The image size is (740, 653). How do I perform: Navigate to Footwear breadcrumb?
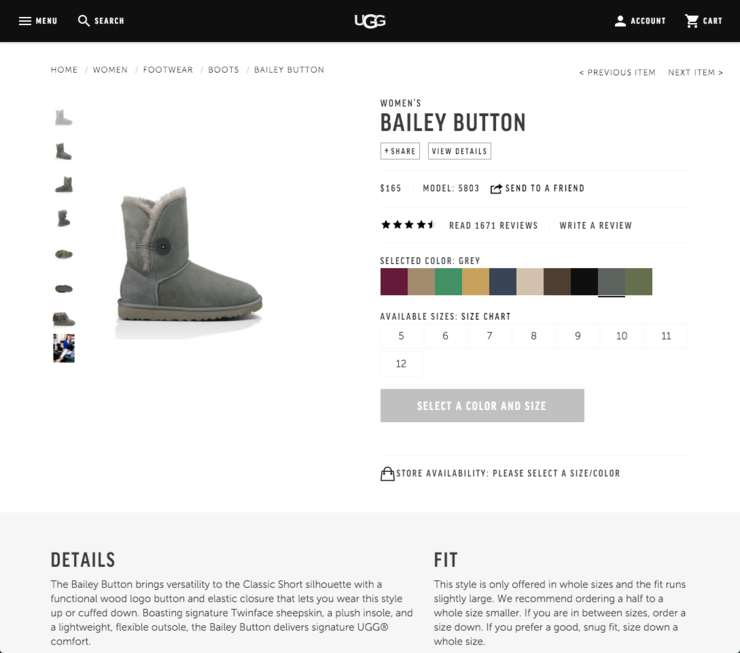point(168,70)
